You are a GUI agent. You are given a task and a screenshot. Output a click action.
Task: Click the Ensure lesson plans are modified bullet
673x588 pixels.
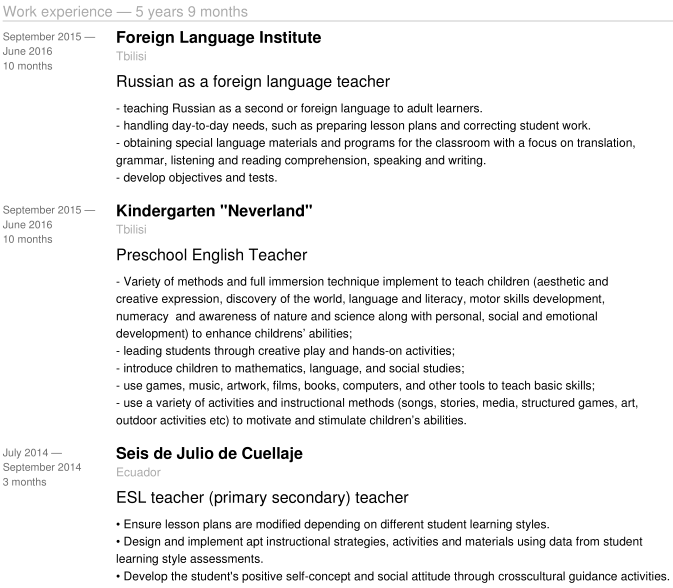[x=333, y=524]
